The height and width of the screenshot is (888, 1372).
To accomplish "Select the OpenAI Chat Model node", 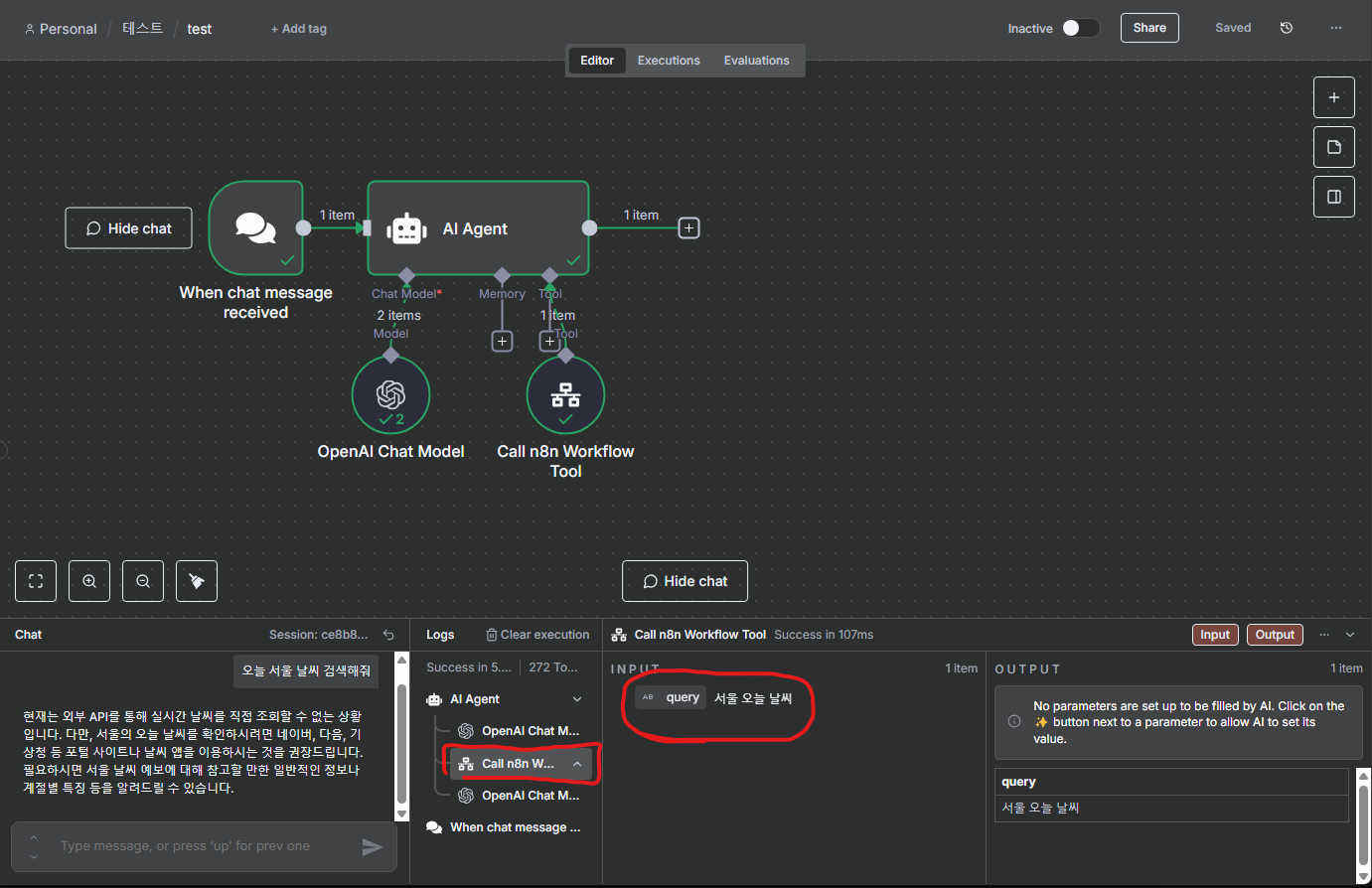I will [390, 395].
